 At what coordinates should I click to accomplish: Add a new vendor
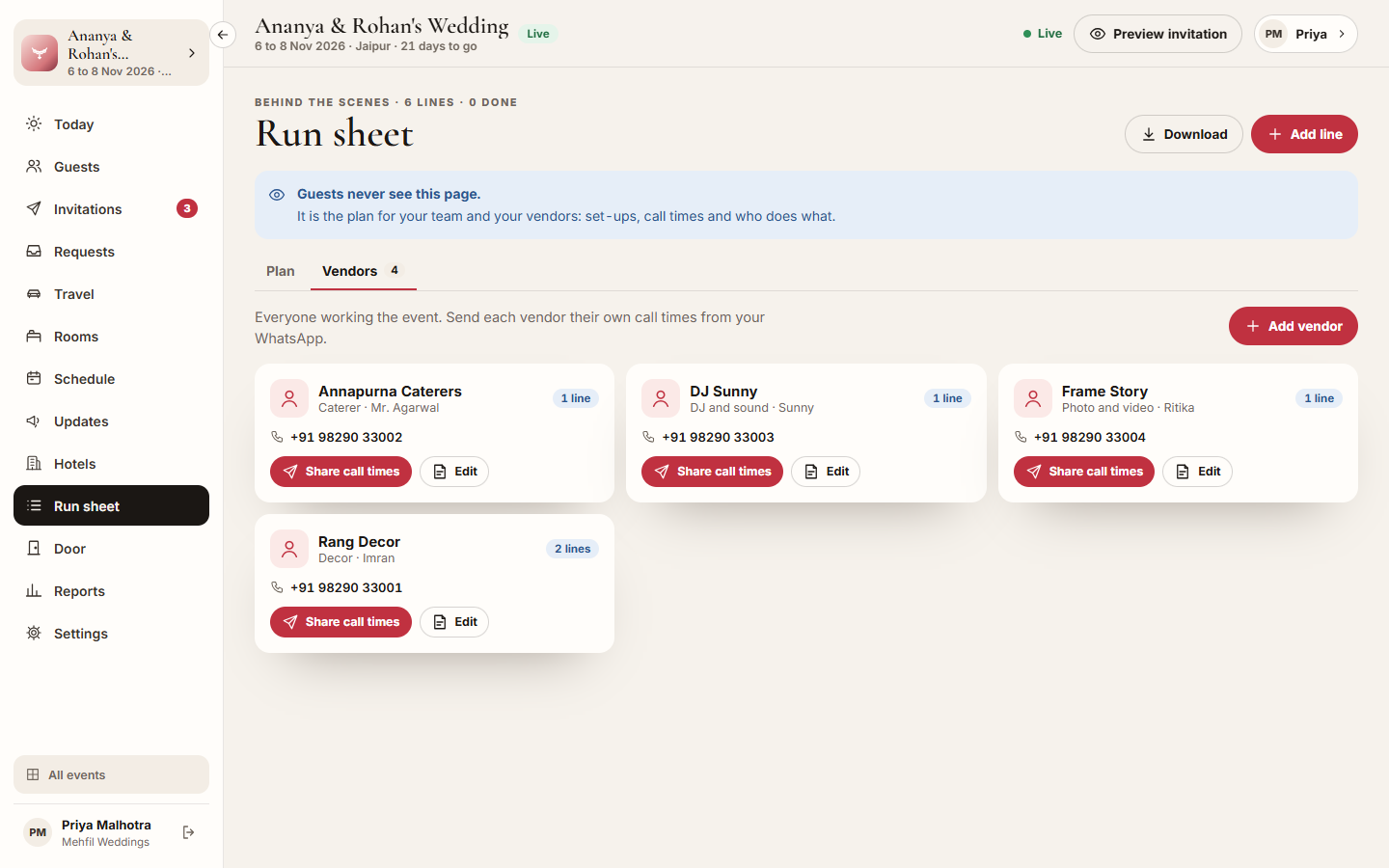click(1293, 326)
